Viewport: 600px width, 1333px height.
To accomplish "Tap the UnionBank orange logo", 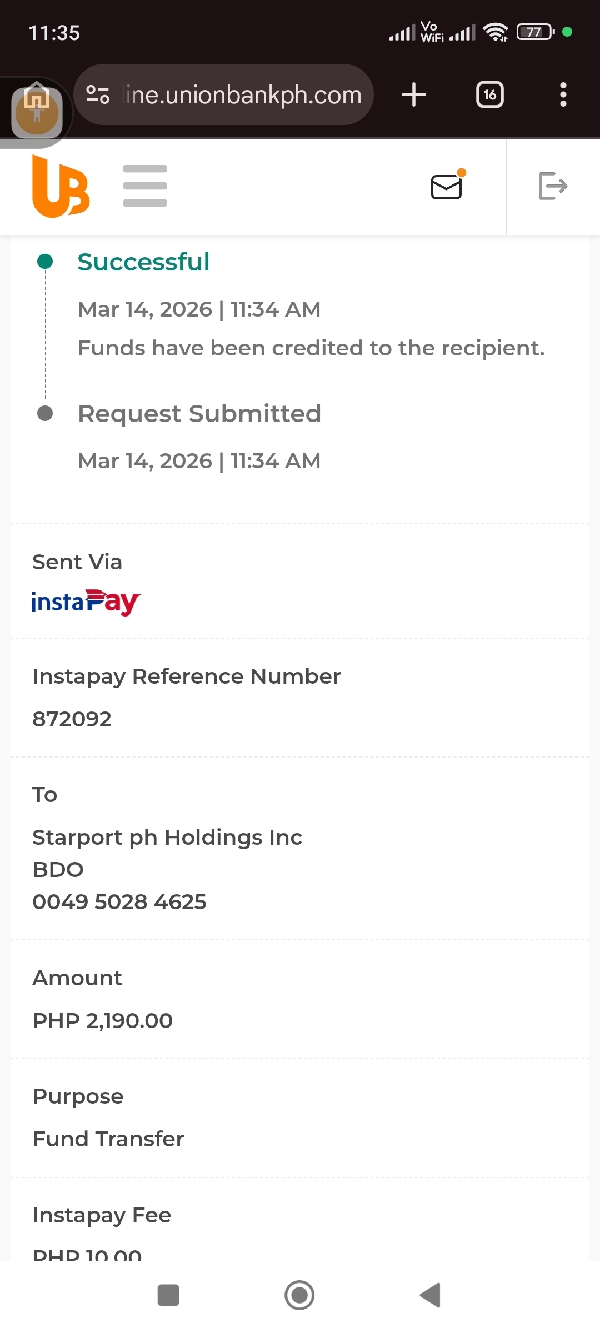I will [60, 187].
